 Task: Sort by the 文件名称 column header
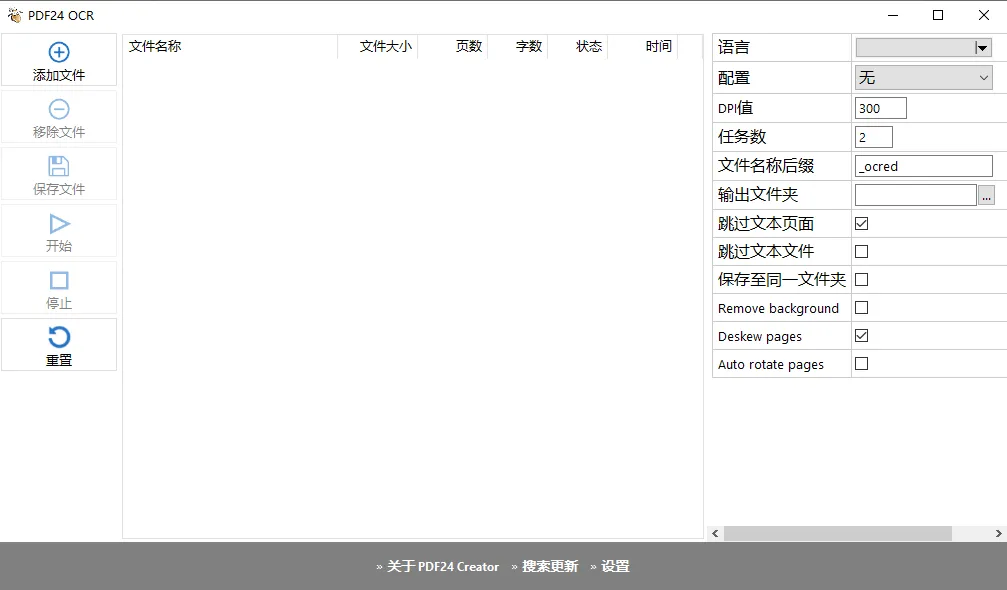click(x=230, y=46)
